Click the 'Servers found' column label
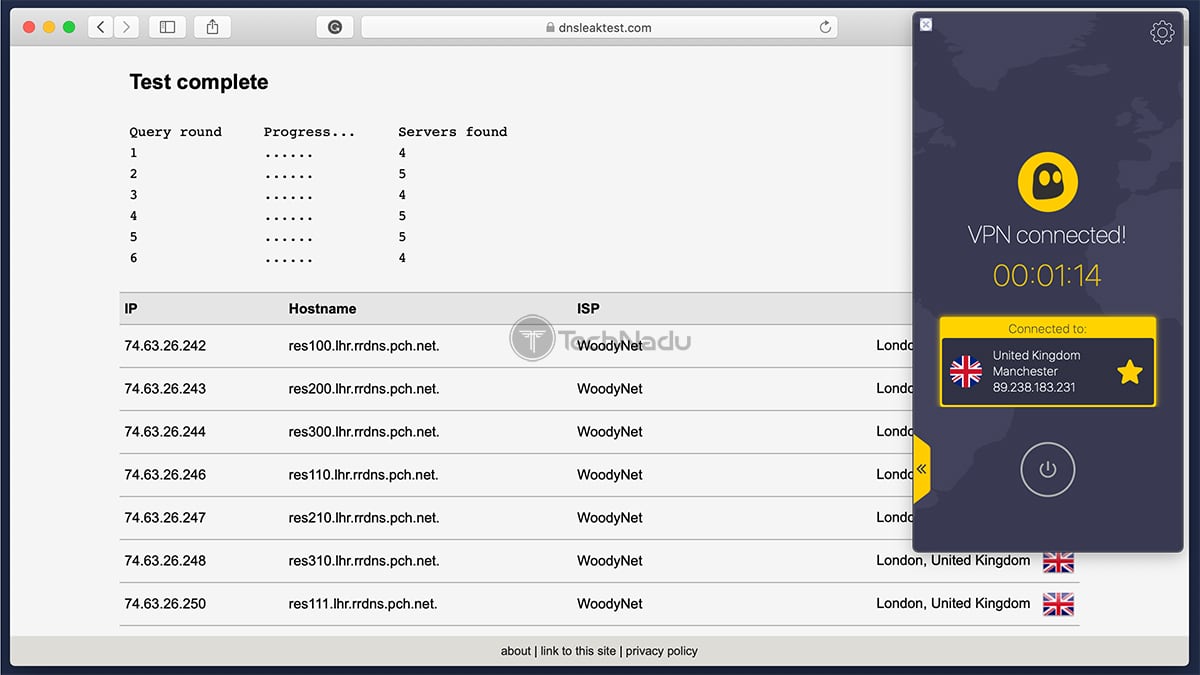The width and height of the screenshot is (1200, 675). click(452, 132)
